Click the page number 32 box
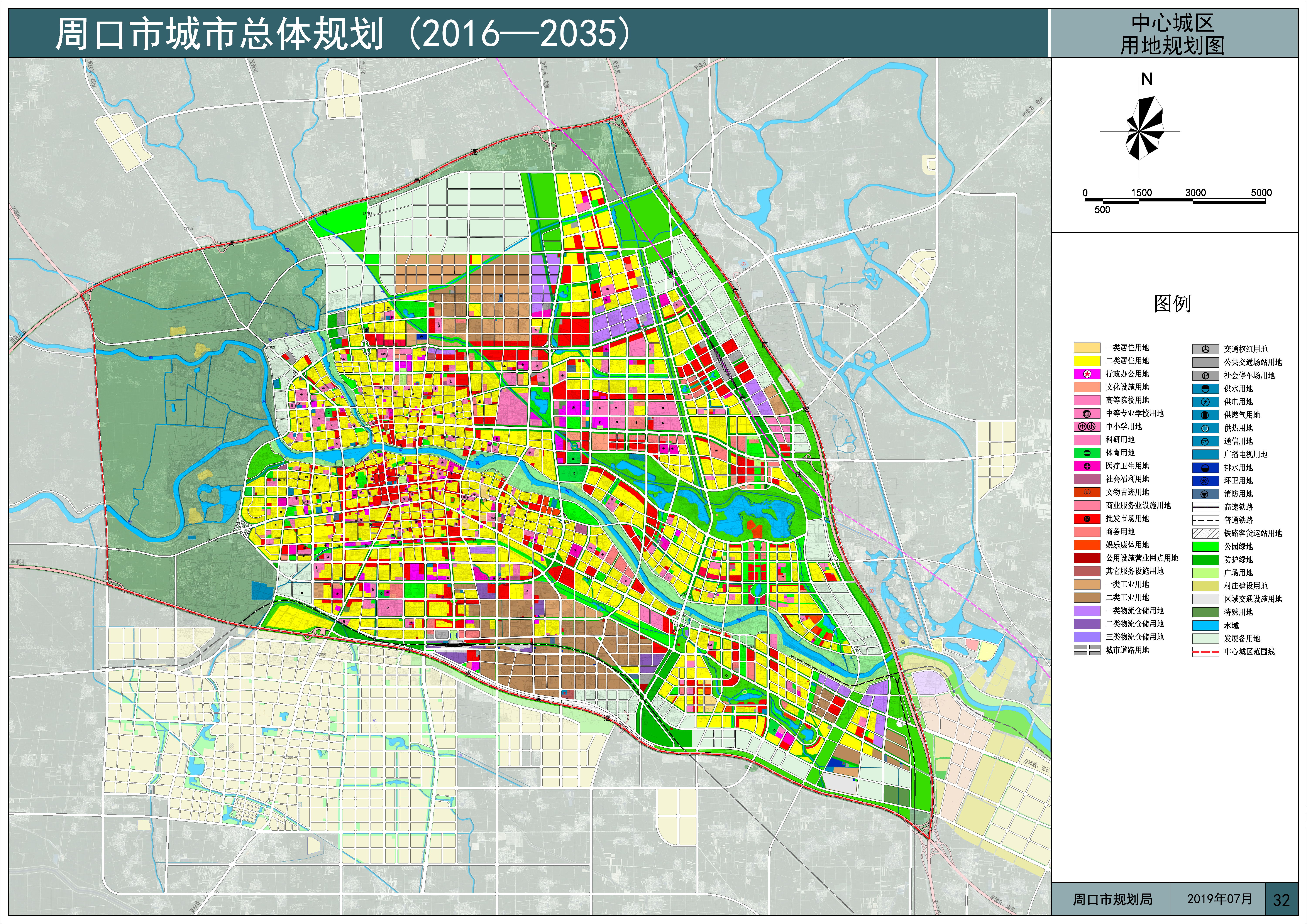 click(x=1281, y=900)
